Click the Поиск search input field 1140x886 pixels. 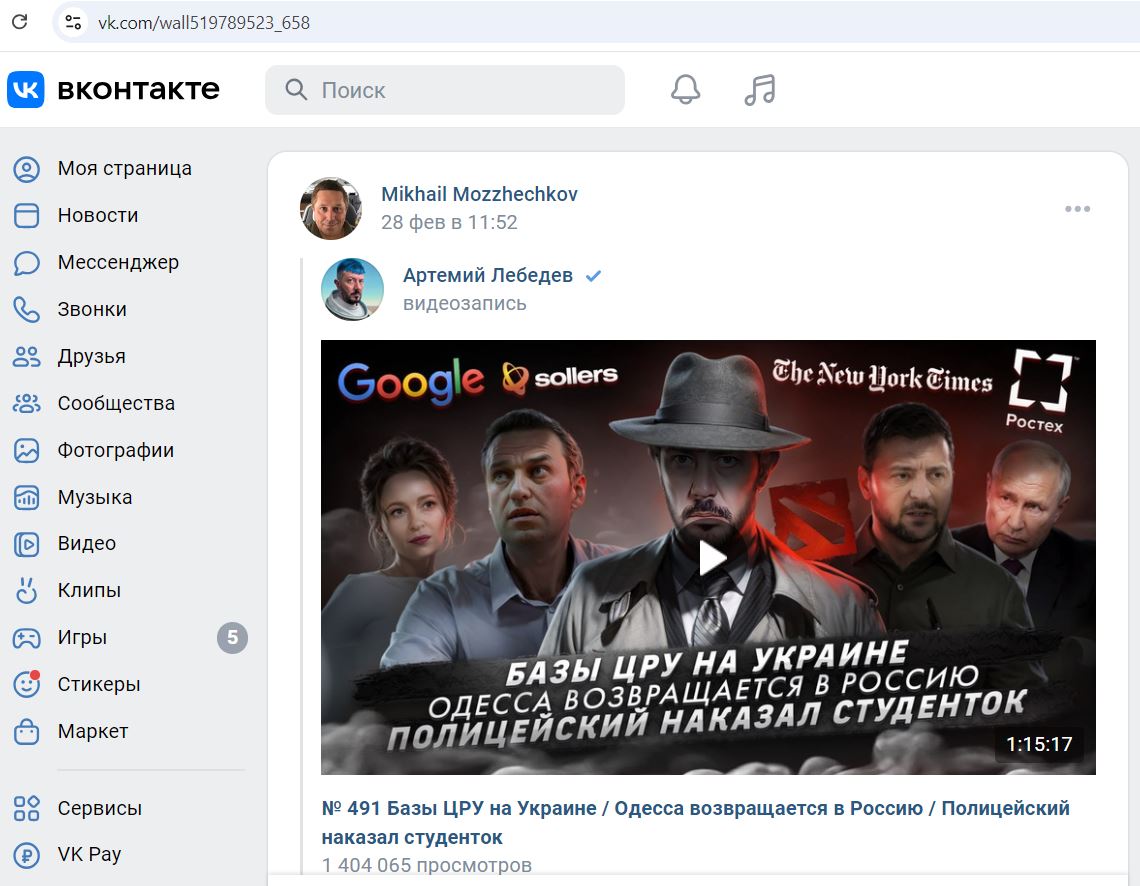[x=445, y=89]
